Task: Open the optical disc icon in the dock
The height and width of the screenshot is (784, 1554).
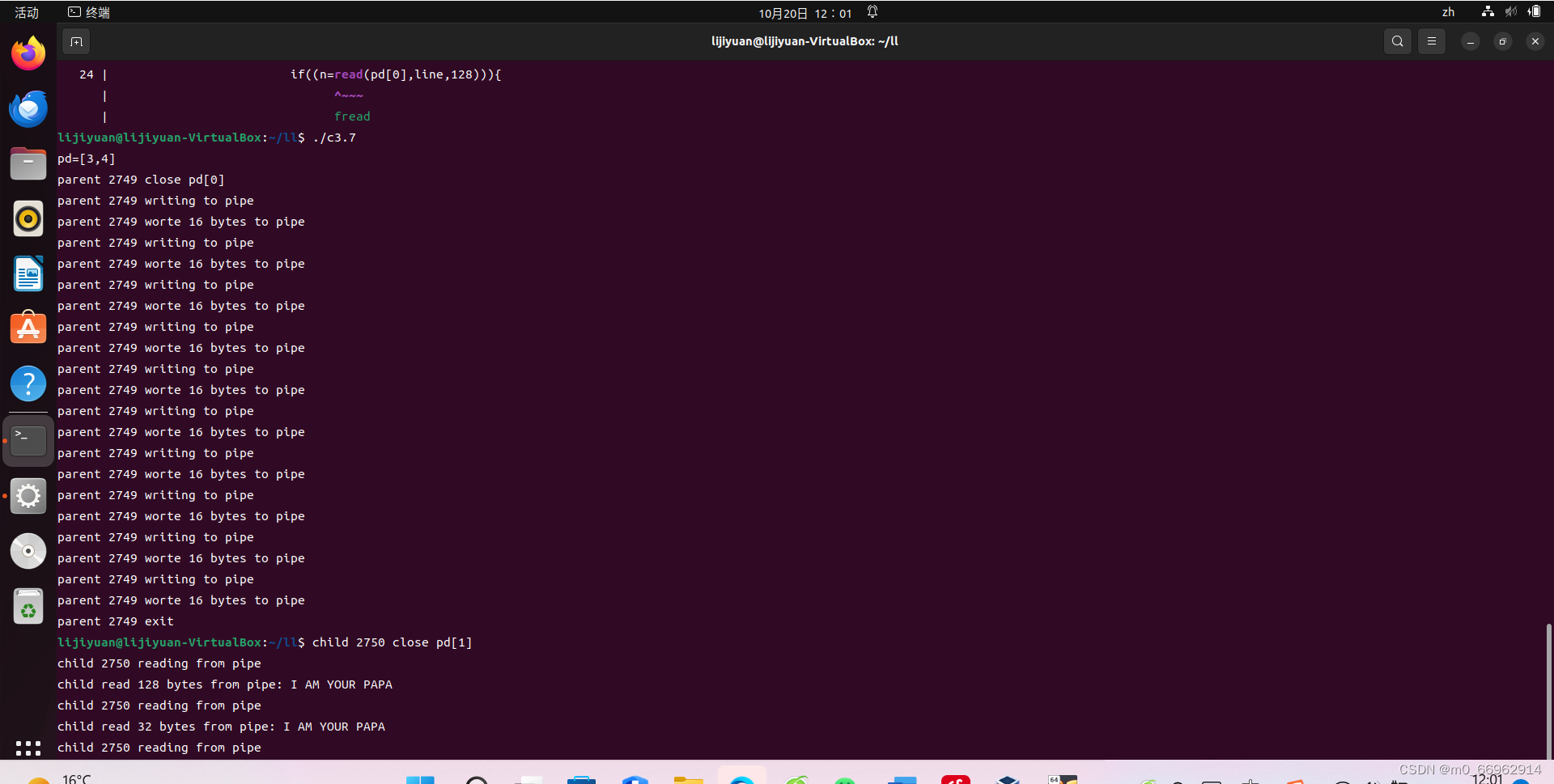Action: coord(28,551)
